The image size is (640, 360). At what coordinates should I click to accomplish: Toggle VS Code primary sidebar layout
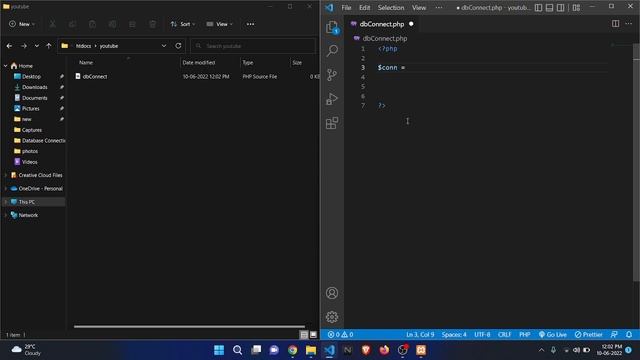coord(538,7)
